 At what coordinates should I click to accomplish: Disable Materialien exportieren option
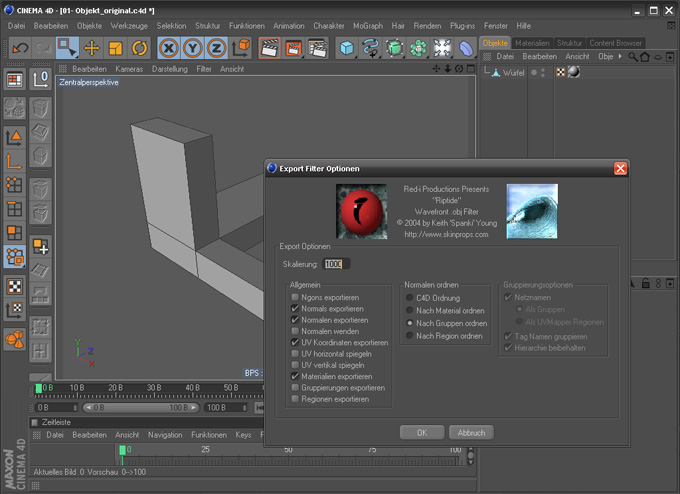point(295,377)
